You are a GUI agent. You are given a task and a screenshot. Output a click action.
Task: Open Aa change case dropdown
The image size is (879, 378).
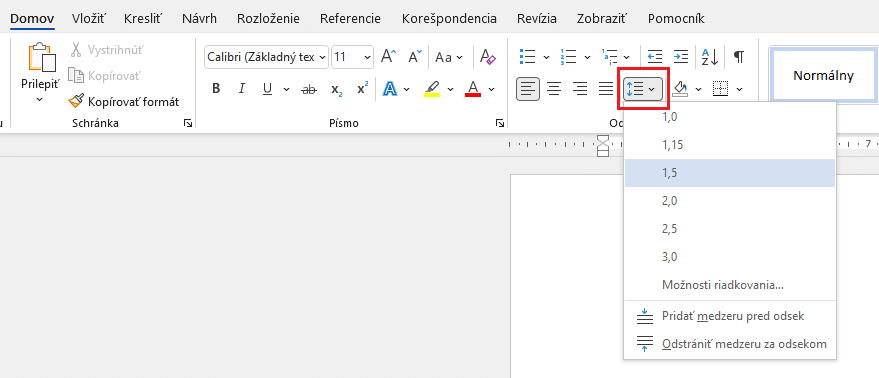pos(450,57)
